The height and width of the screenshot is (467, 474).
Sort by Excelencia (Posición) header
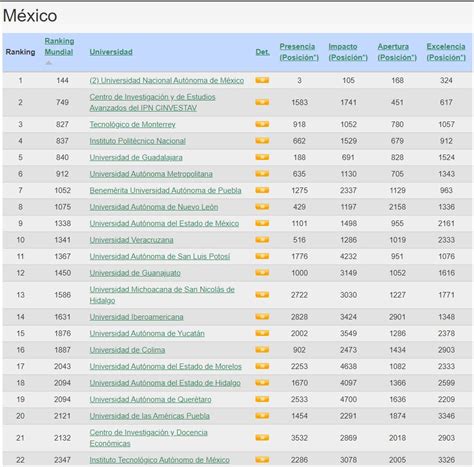pos(446,52)
